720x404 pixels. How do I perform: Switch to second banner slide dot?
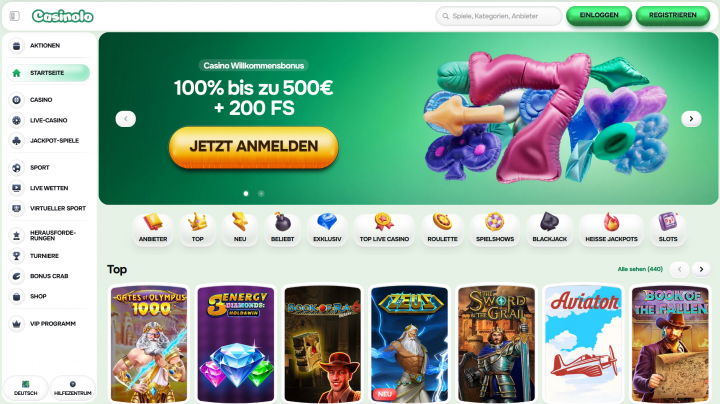[261, 194]
